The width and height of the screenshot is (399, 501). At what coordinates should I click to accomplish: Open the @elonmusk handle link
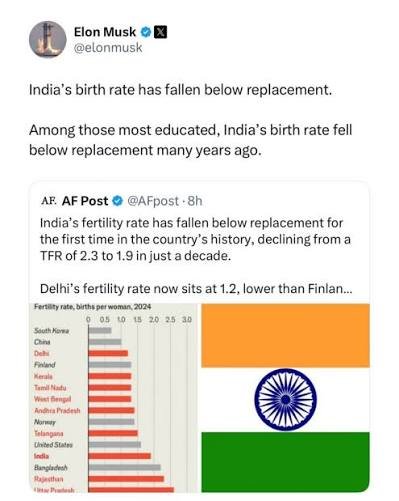tap(108, 48)
